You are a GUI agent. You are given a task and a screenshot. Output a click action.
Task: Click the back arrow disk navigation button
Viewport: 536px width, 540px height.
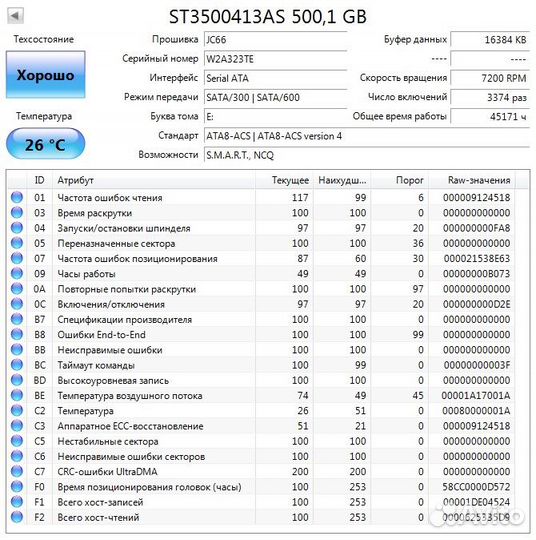[x=16, y=16]
